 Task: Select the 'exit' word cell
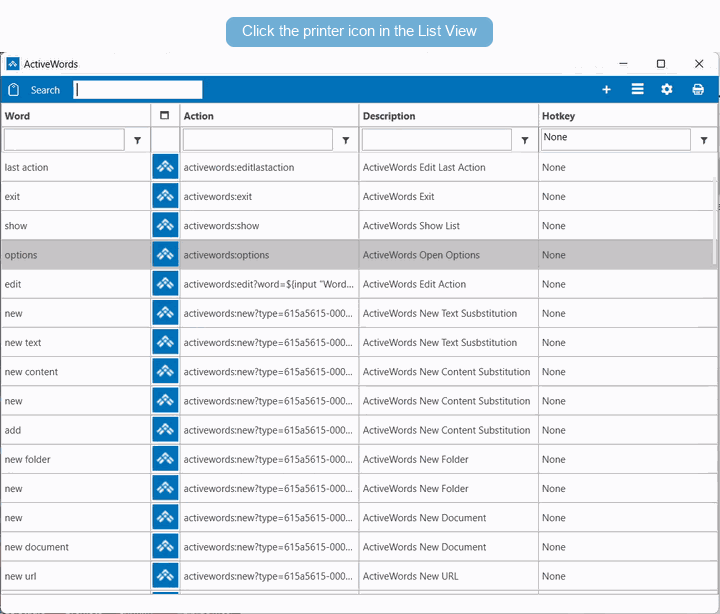pyautogui.click(x=76, y=196)
